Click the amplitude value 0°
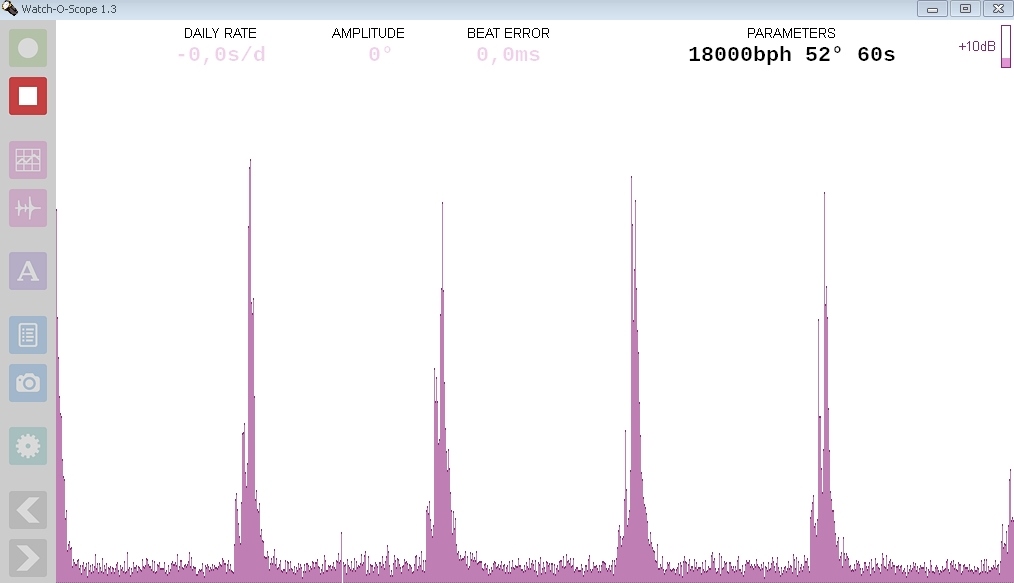The height and width of the screenshot is (583, 1014). click(x=380, y=55)
